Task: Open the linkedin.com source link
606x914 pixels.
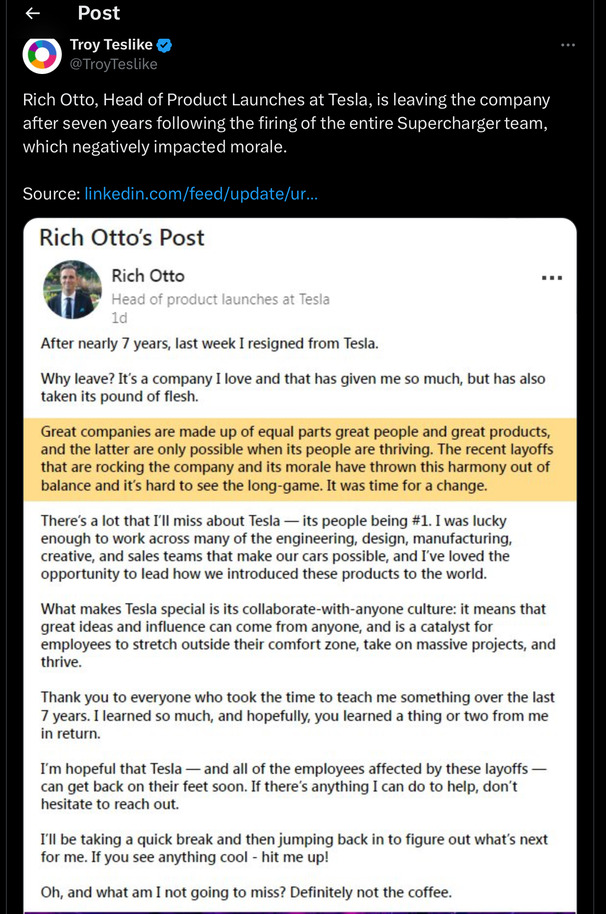Action: click(x=201, y=193)
